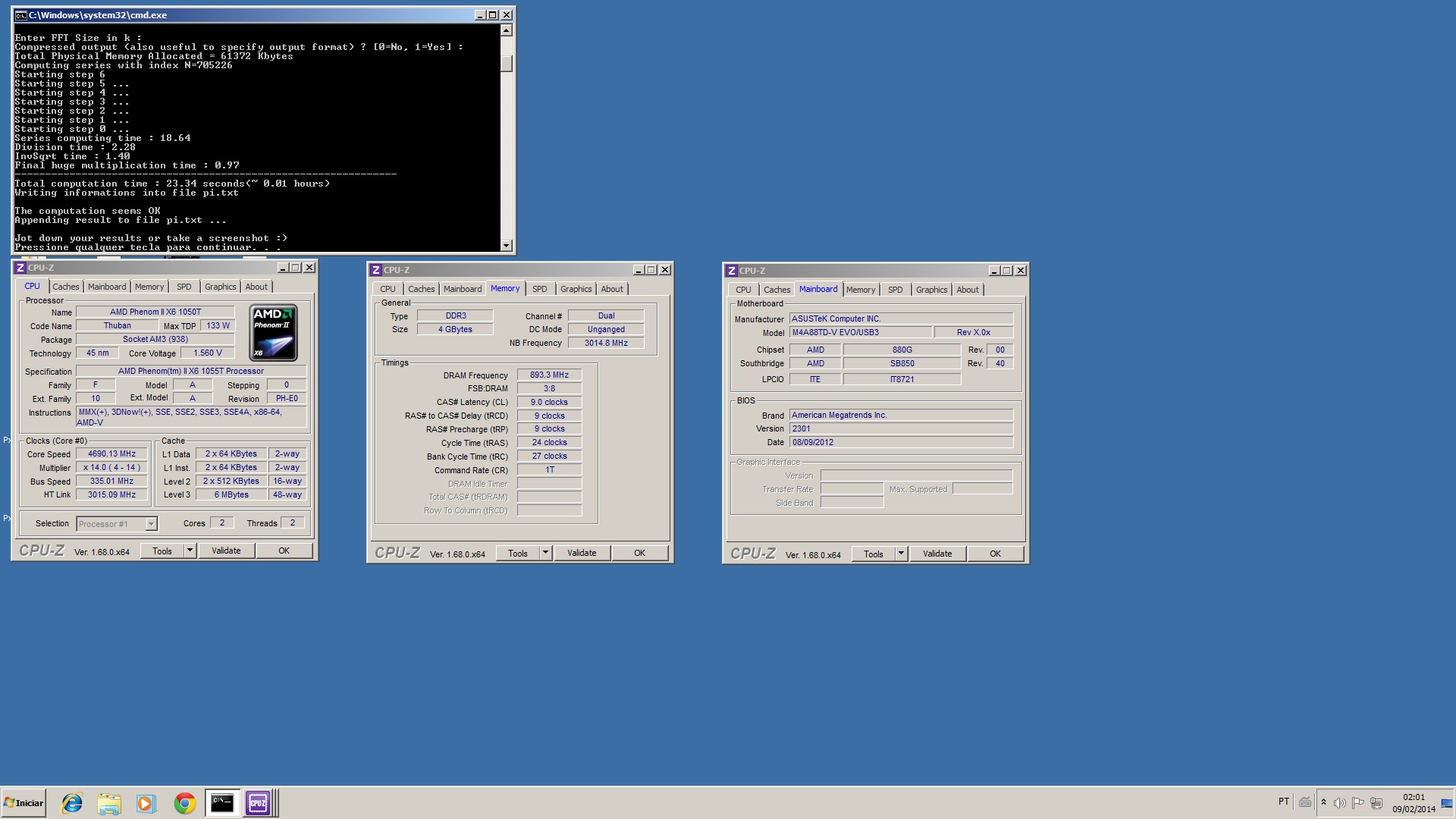The height and width of the screenshot is (819, 1456).
Task: Click the show desktop icon beside the clock
Action: (1447, 803)
